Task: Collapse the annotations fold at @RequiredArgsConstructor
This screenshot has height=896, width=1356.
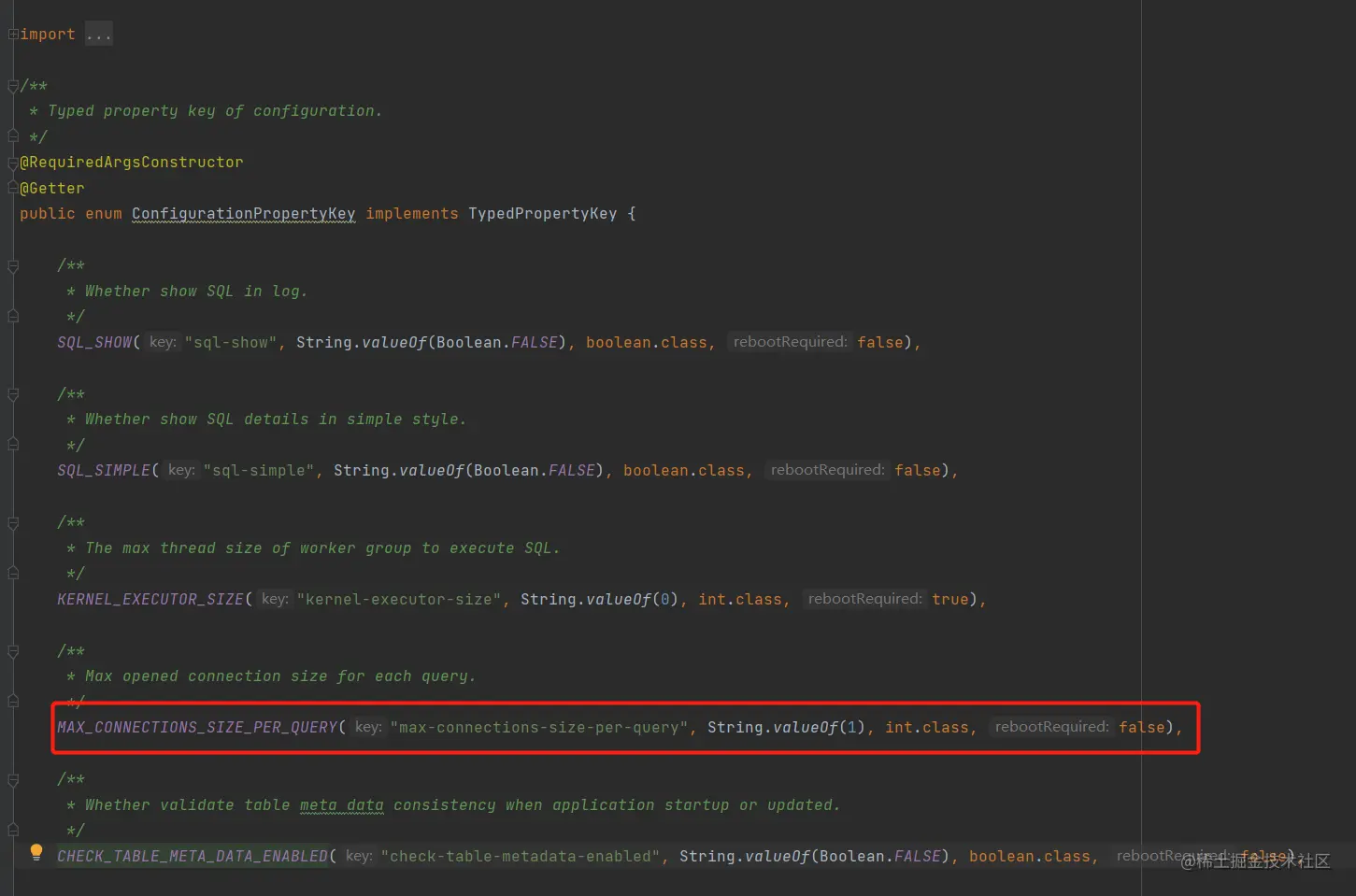Action: (x=13, y=163)
